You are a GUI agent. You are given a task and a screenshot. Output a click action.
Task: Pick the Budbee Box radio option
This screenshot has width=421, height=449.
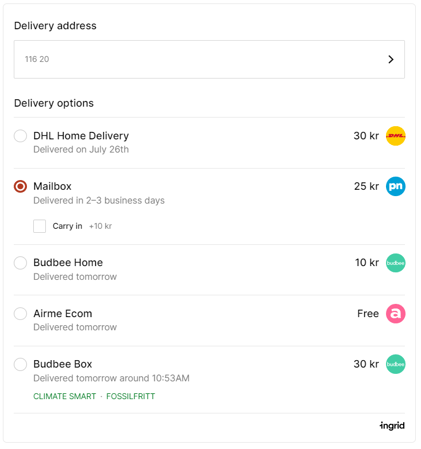(x=20, y=364)
